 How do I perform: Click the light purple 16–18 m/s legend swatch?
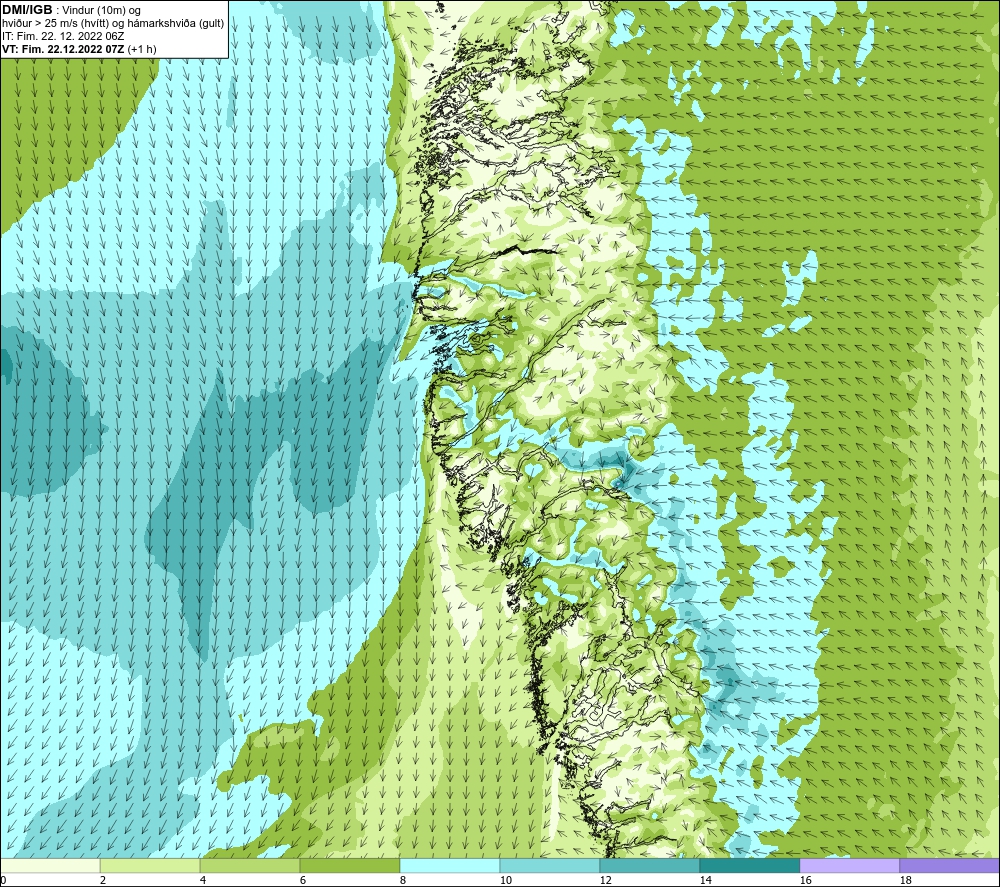(x=849, y=865)
